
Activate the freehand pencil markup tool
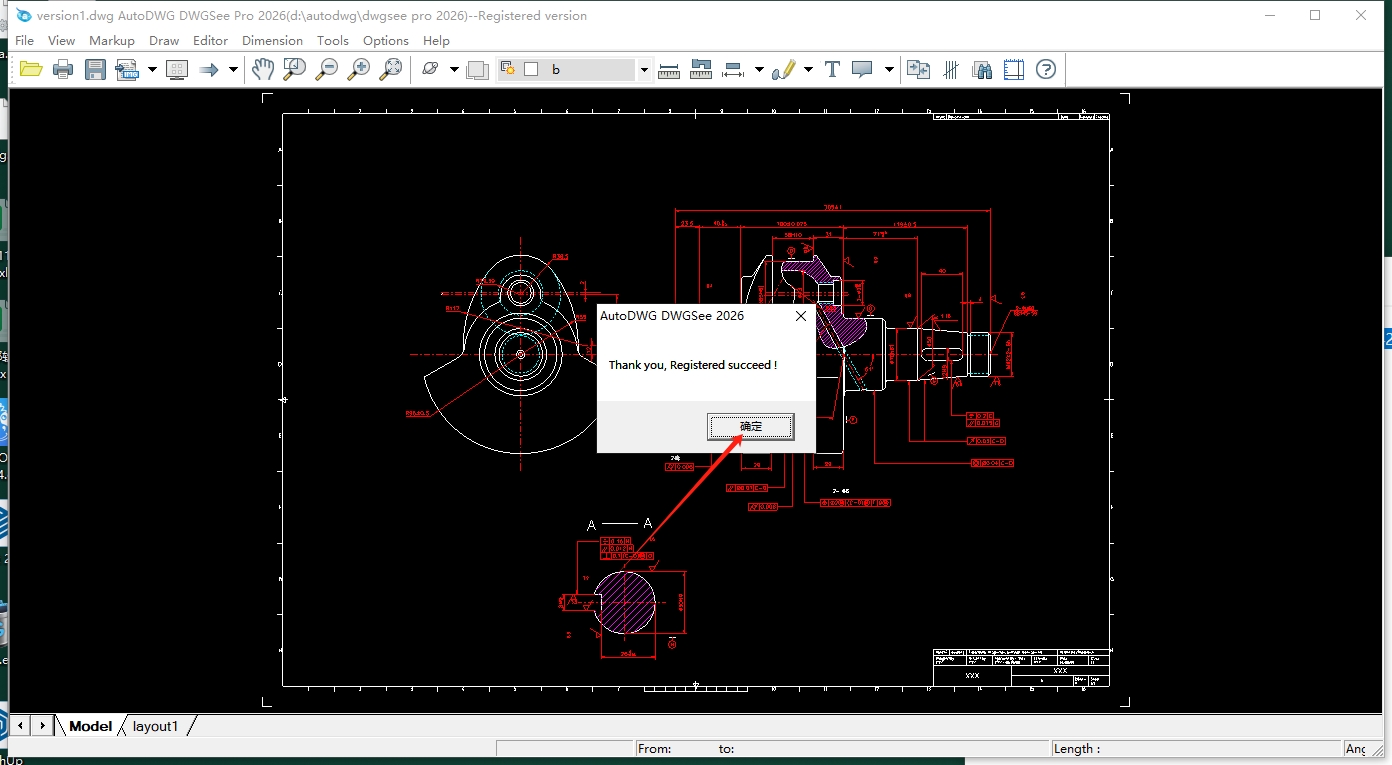785,69
